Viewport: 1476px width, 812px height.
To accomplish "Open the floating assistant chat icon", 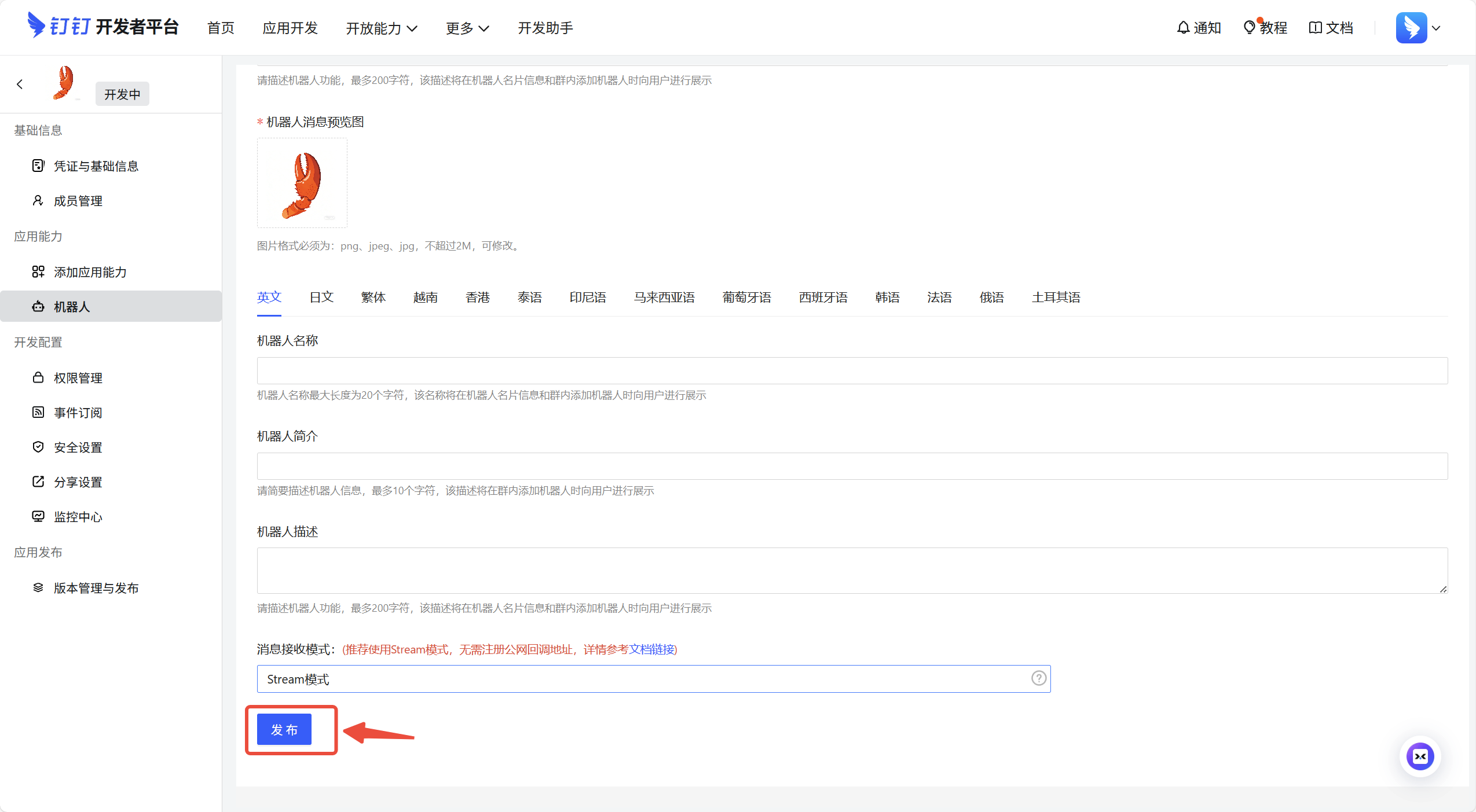I will [x=1419, y=756].
